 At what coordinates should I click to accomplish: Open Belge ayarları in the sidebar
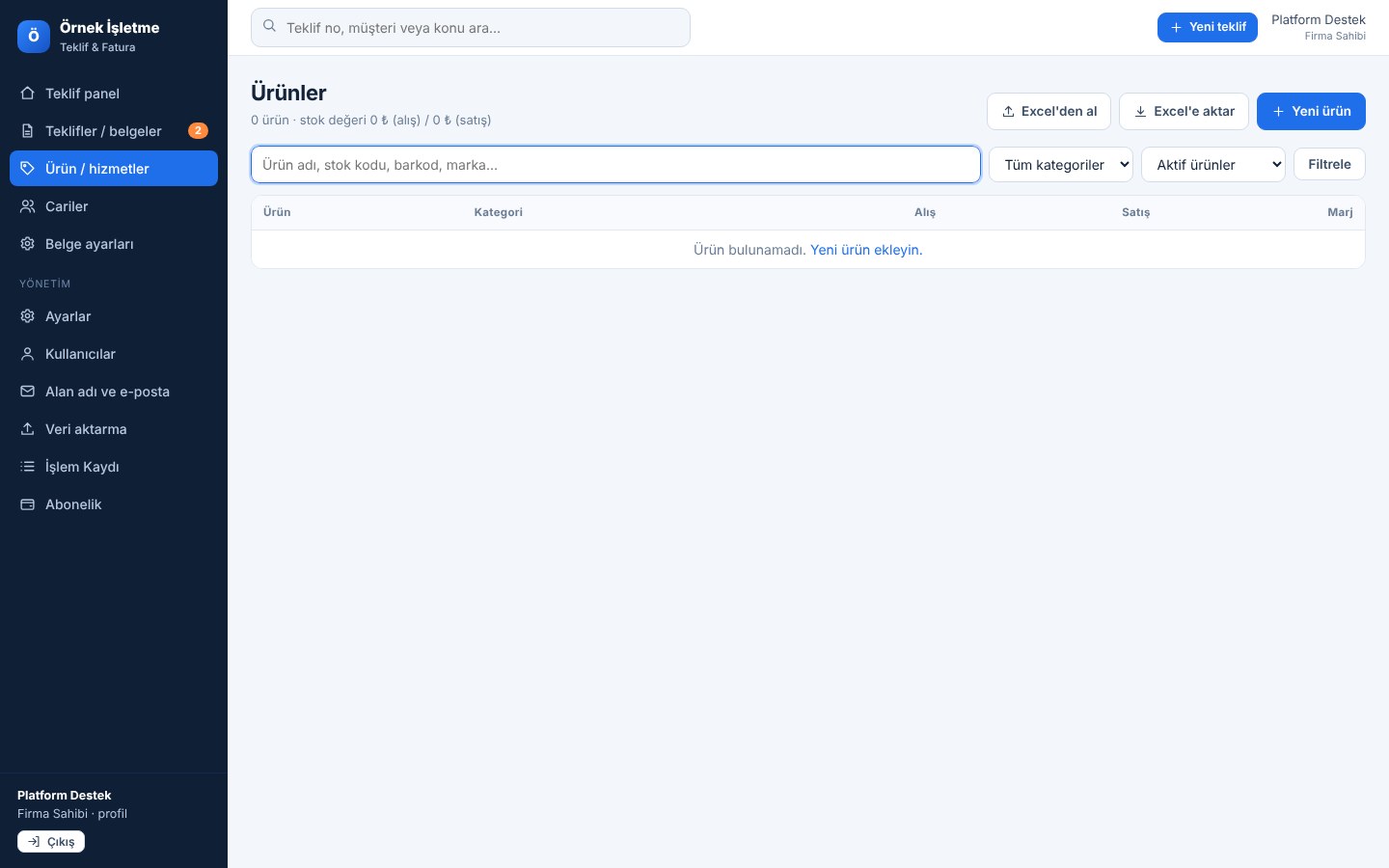(114, 244)
